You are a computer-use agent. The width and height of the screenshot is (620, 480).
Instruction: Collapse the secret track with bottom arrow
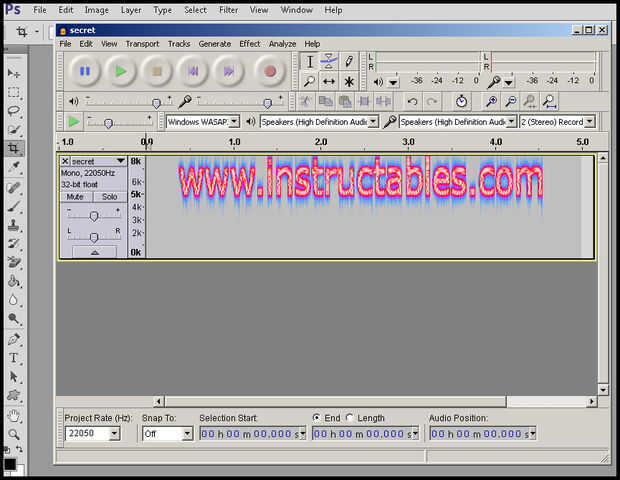coord(95,252)
